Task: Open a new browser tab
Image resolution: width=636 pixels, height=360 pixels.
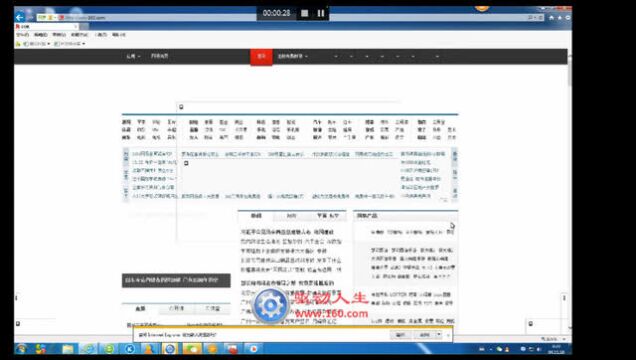Action: (x=84, y=26)
